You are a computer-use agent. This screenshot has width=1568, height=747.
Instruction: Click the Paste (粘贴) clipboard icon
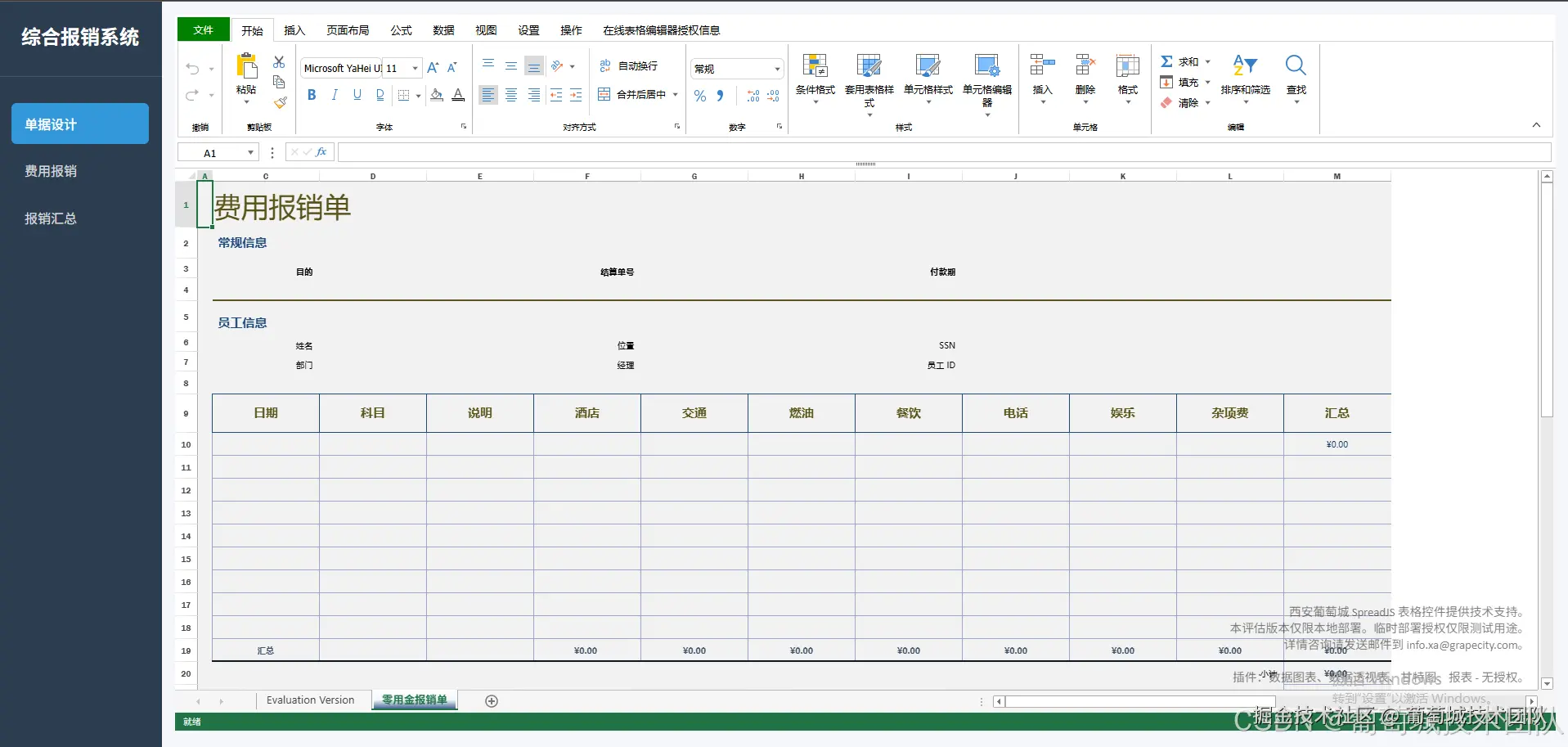click(x=246, y=65)
